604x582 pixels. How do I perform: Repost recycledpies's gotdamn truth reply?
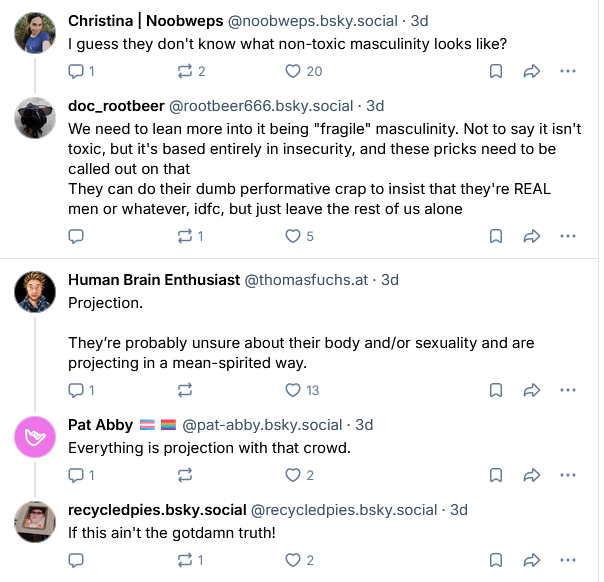pos(184,560)
